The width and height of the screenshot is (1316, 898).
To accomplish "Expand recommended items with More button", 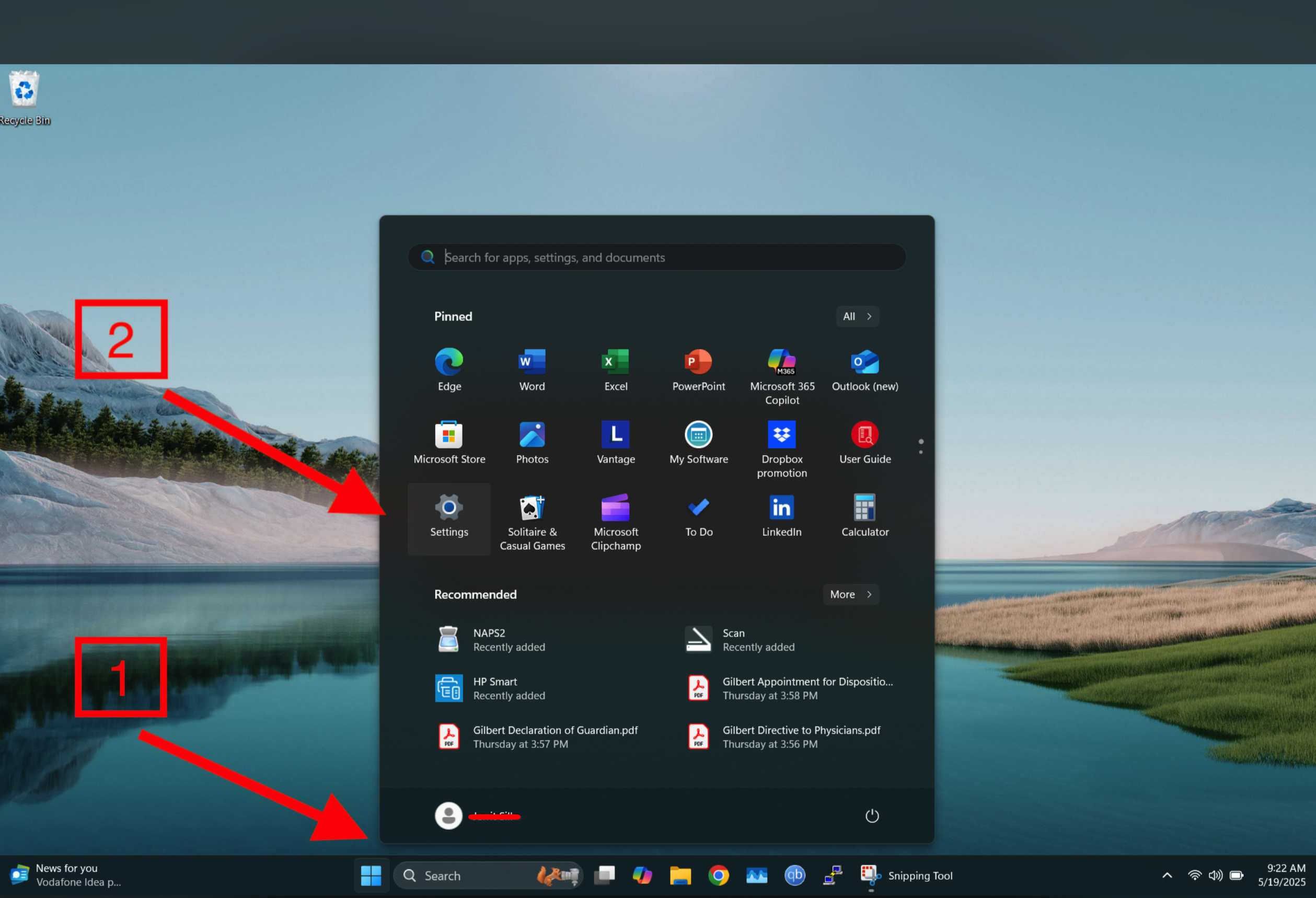I will [x=850, y=594].
